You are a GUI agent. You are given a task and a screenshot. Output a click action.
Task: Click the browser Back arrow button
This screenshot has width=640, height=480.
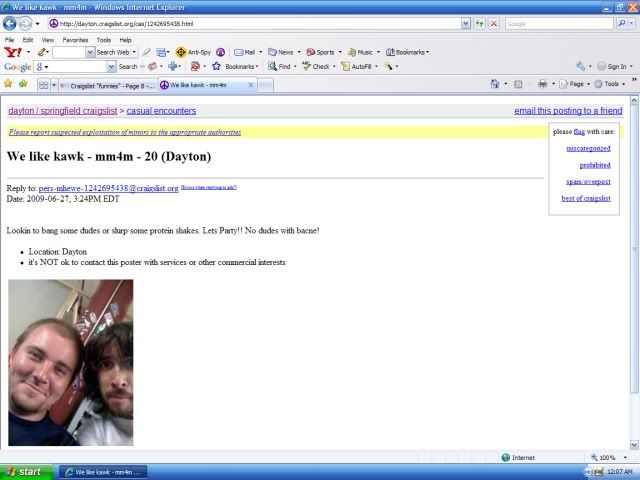10,23
